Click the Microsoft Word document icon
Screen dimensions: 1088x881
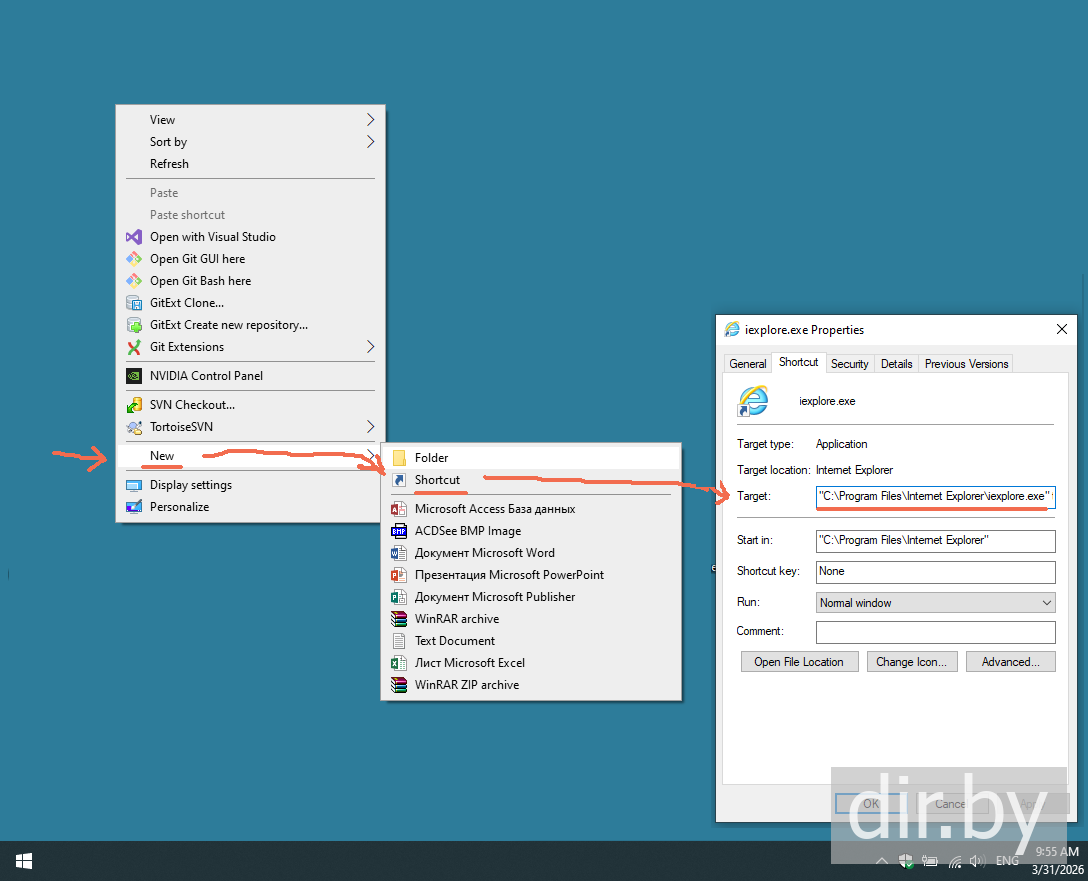pos(399,553)
